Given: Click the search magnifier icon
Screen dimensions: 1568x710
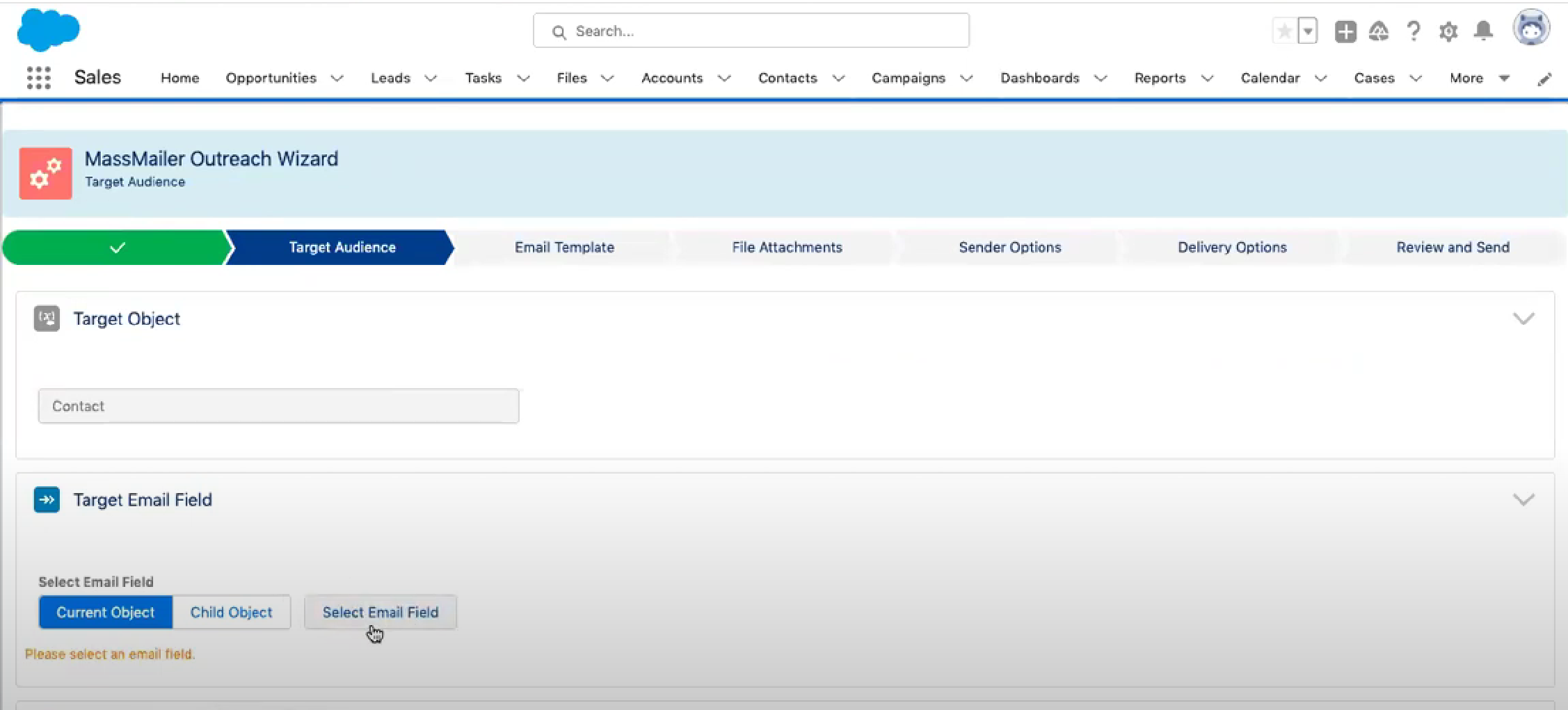Looking at the screenshot, I should (x=559, y=32).
